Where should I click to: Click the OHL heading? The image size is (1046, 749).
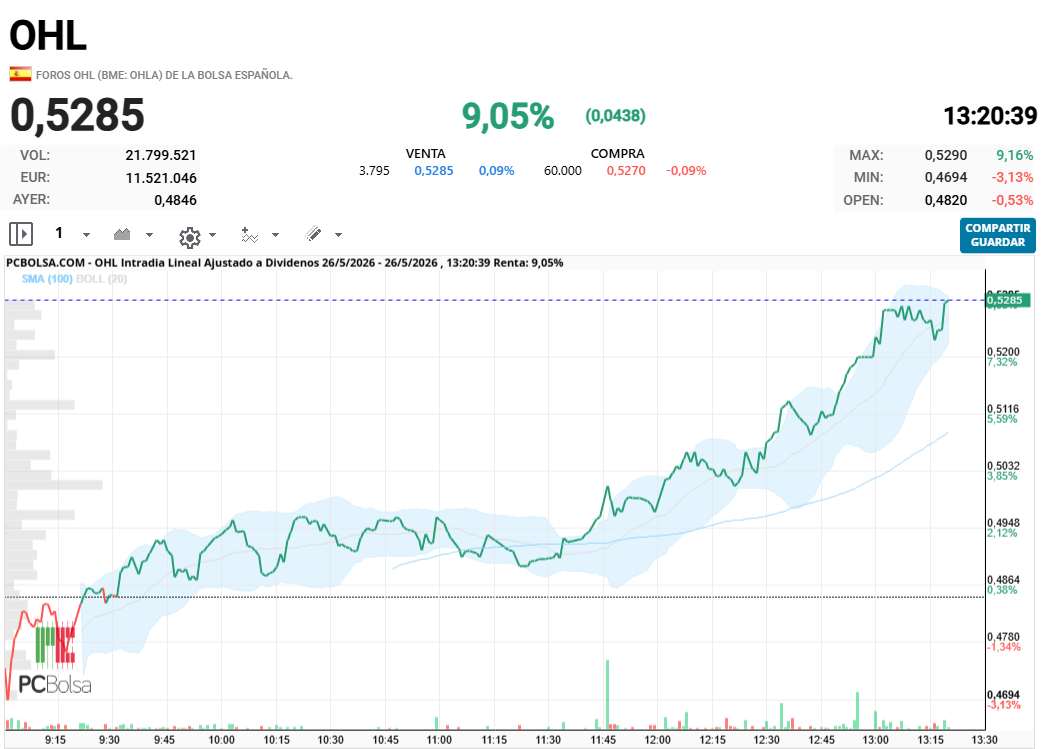[48, 35]
